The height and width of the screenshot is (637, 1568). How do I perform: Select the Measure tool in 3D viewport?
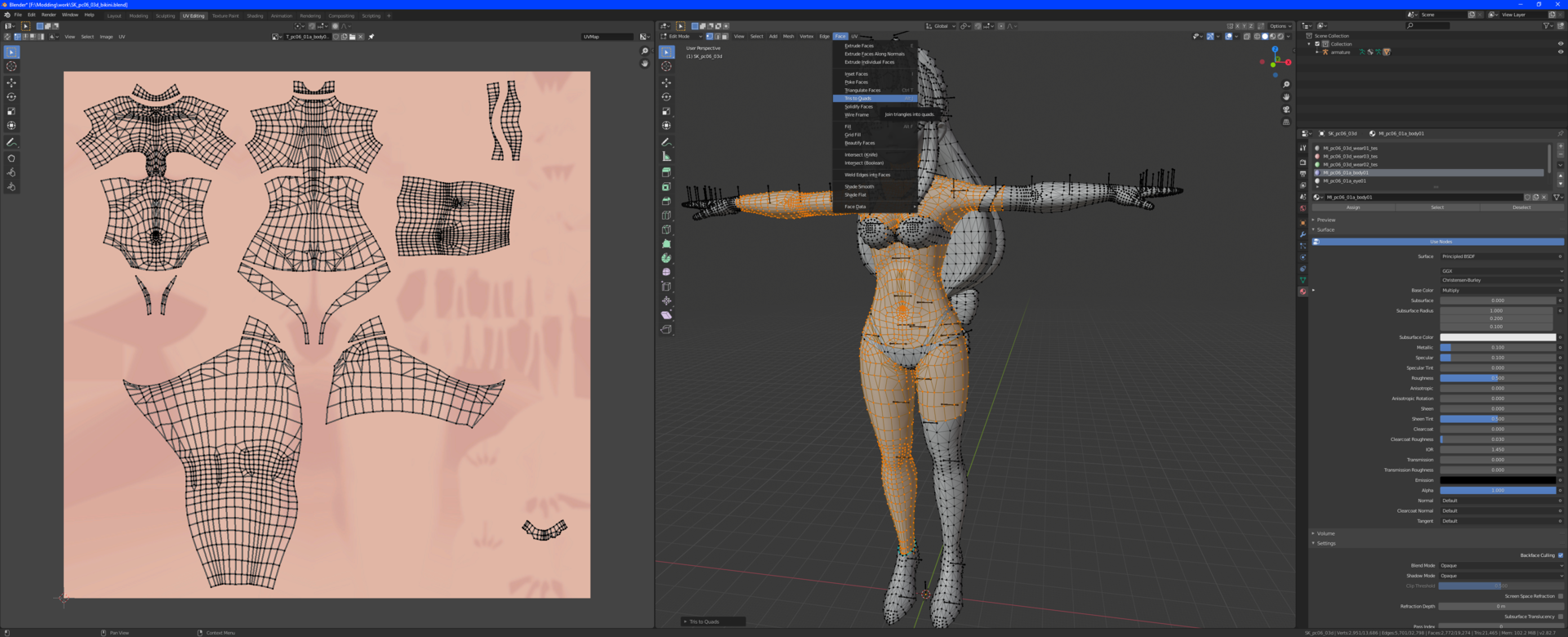[666, 156]
